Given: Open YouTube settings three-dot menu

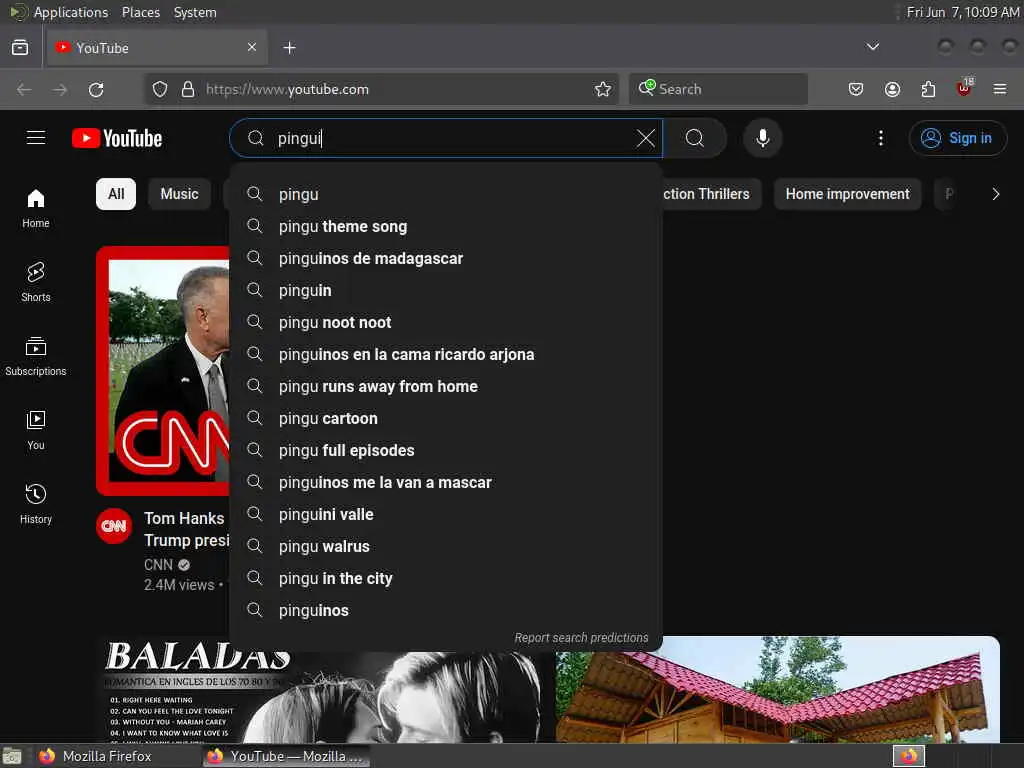Looking at the screenshot, I should [x=880, y=138].
